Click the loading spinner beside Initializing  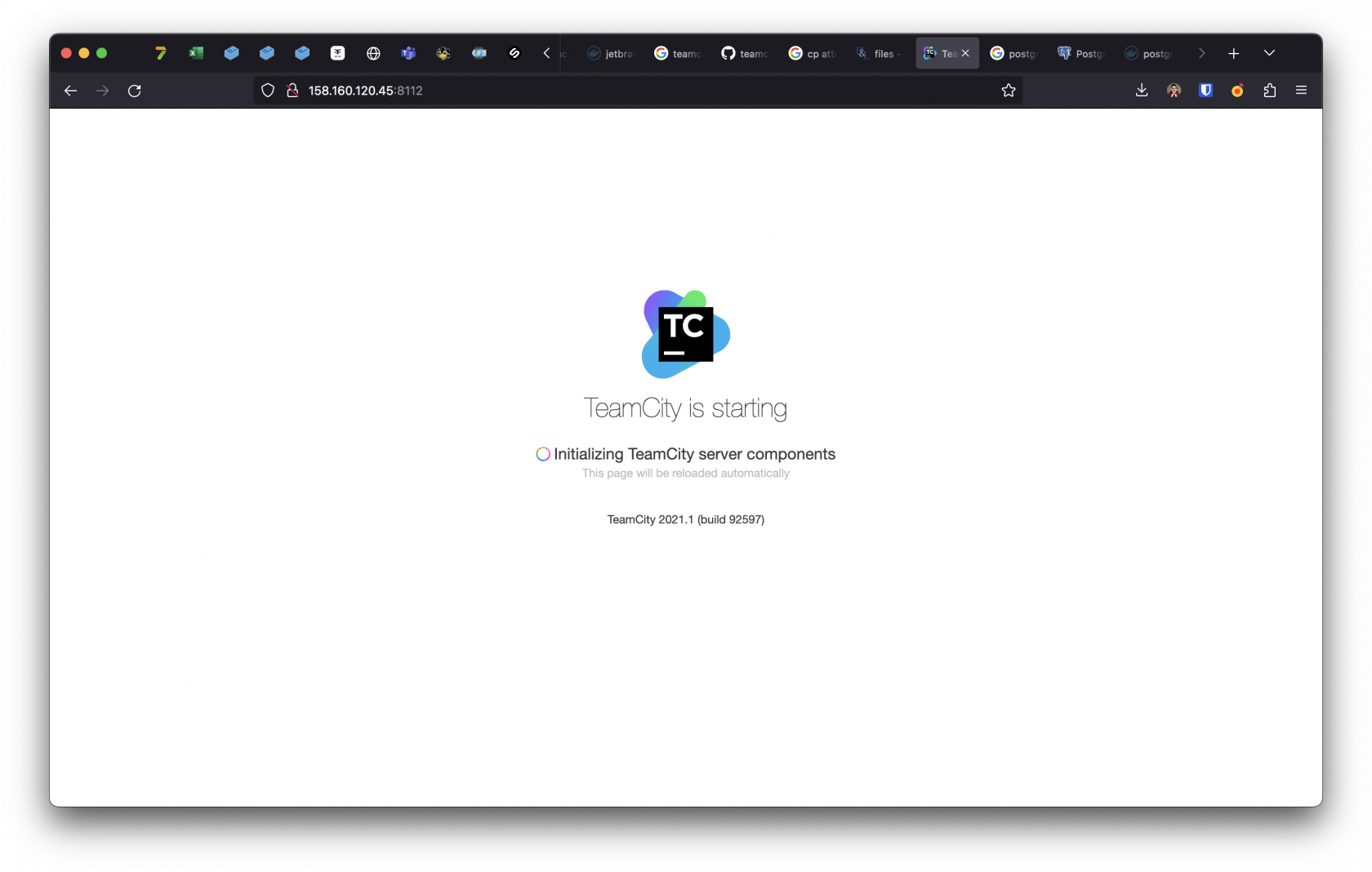543,454
